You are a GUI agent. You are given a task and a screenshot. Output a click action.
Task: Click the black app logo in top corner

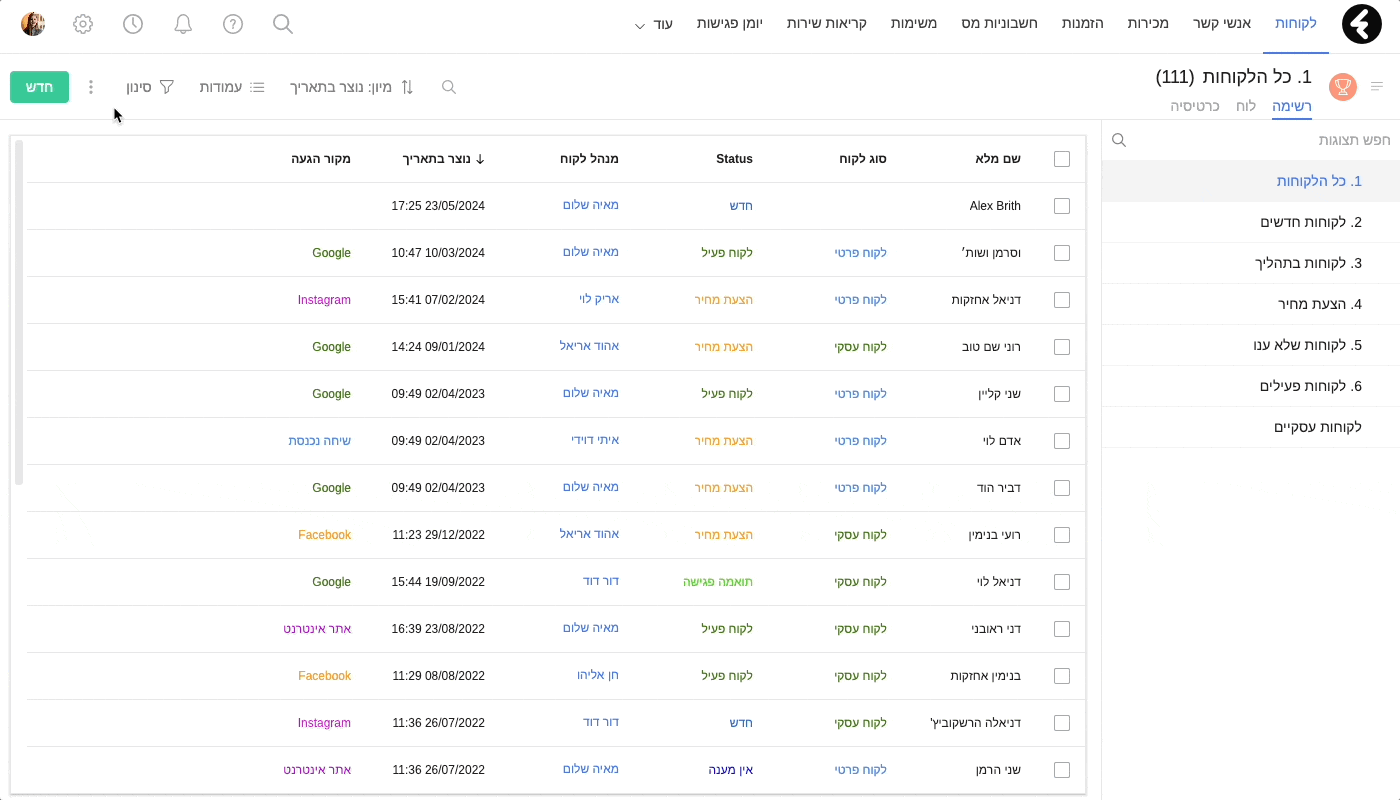click(1361, 24)
